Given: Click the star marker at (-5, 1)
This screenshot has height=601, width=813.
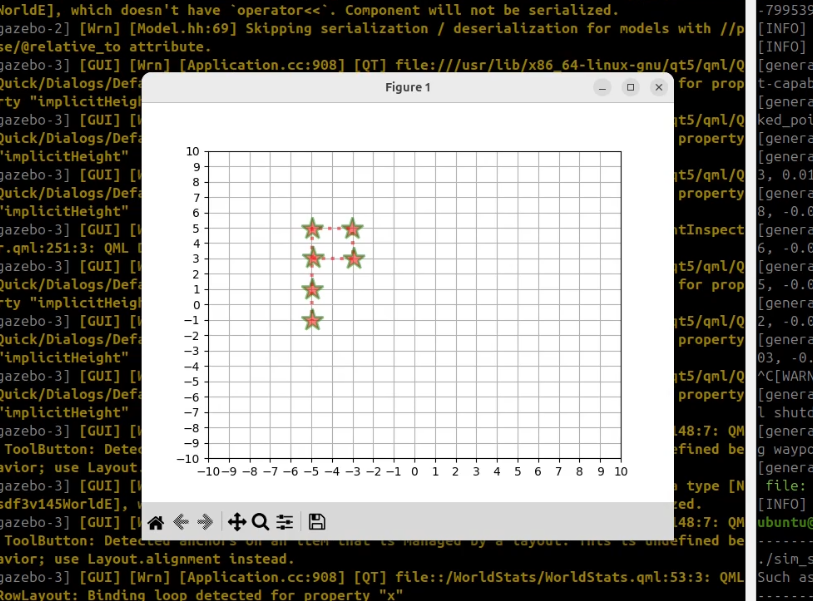Looking at the screenshot, I should coord(312,290).
